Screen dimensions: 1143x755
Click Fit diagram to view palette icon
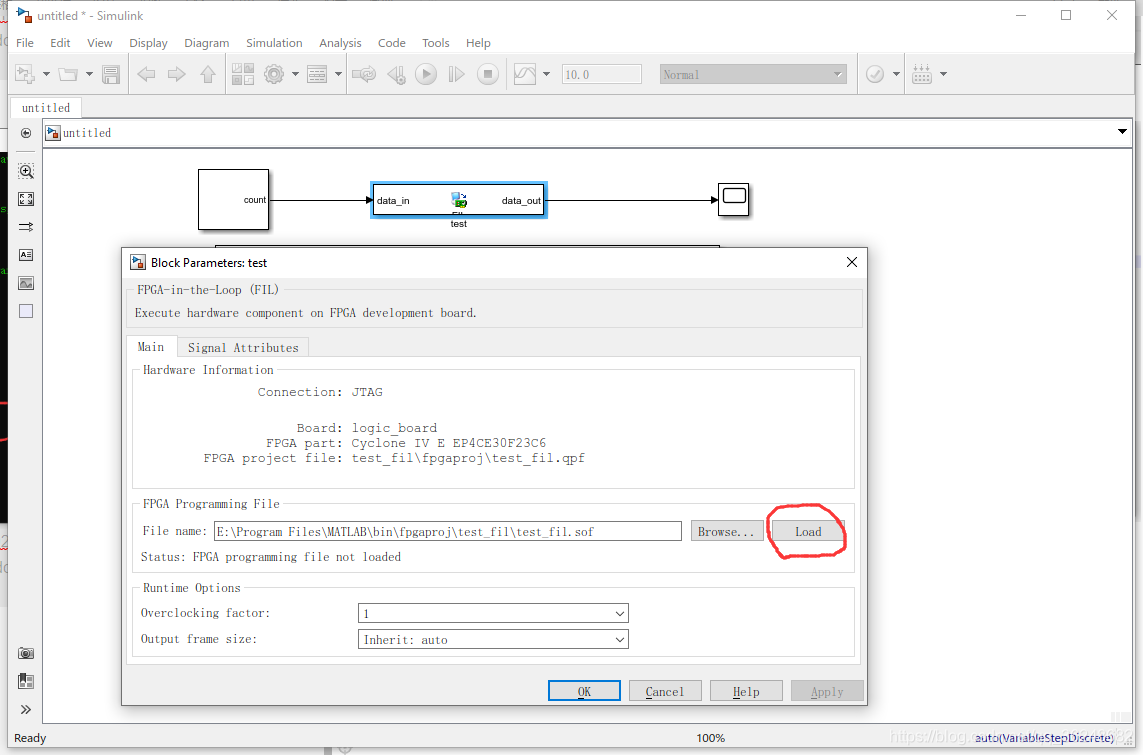point(25,198)
